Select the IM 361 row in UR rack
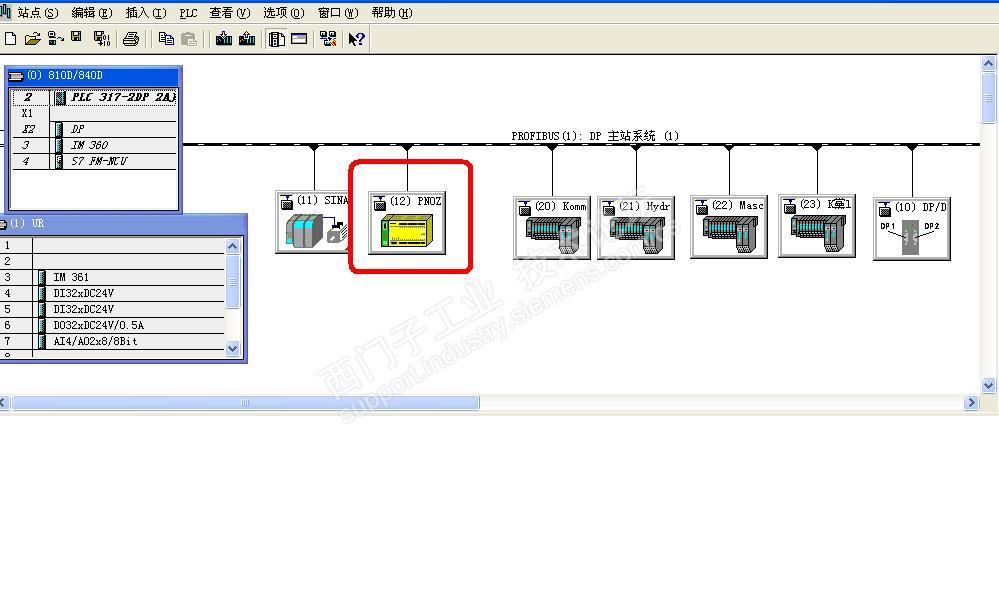Image resolution: width=999 pixels, height=609 pixels. click(x=112, y=277)
